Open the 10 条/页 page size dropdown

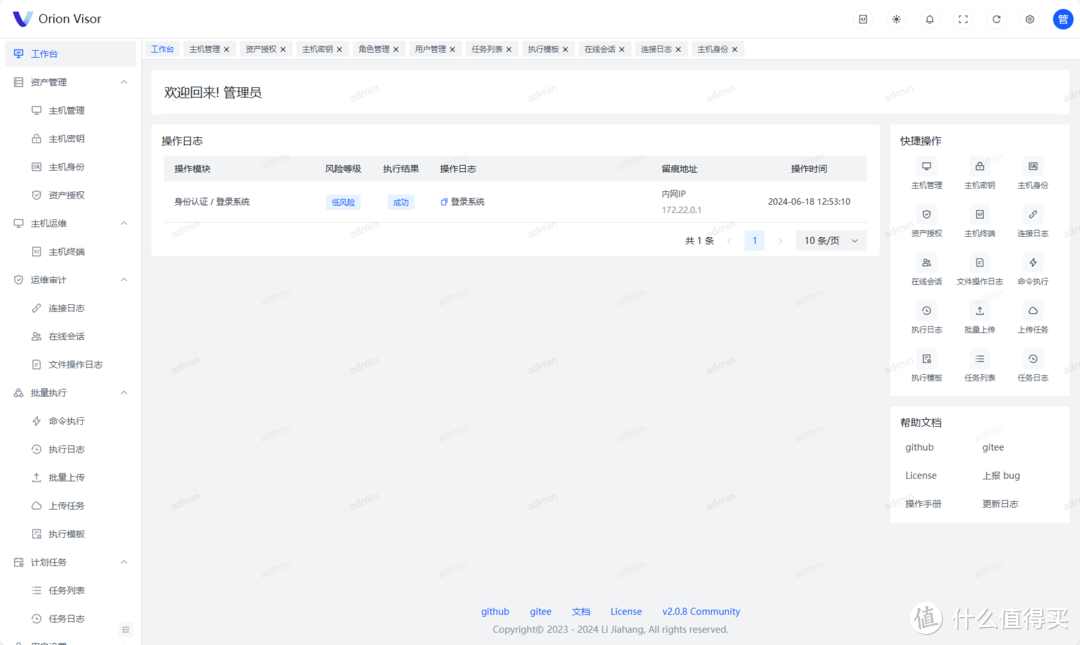coord(830,240)
